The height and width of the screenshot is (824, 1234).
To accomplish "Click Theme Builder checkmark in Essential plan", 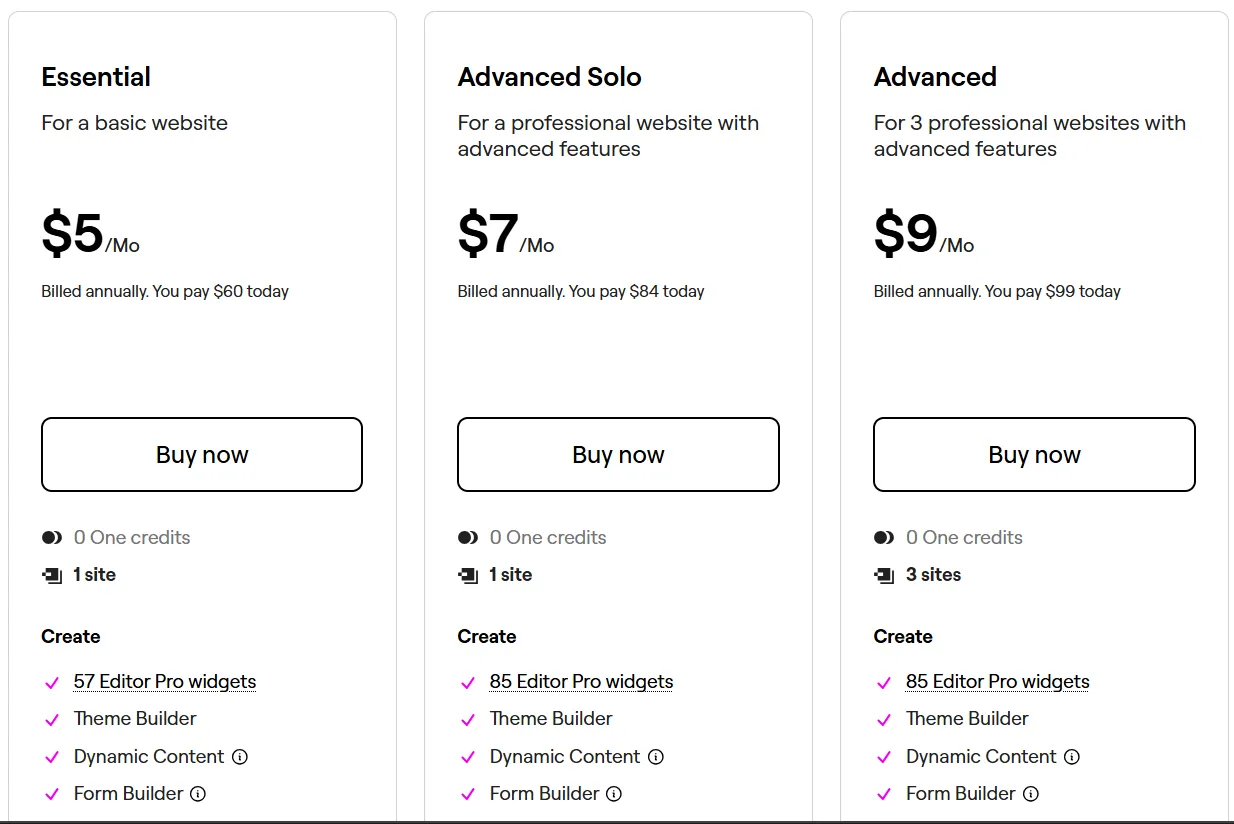I will (x=52, y=720).
